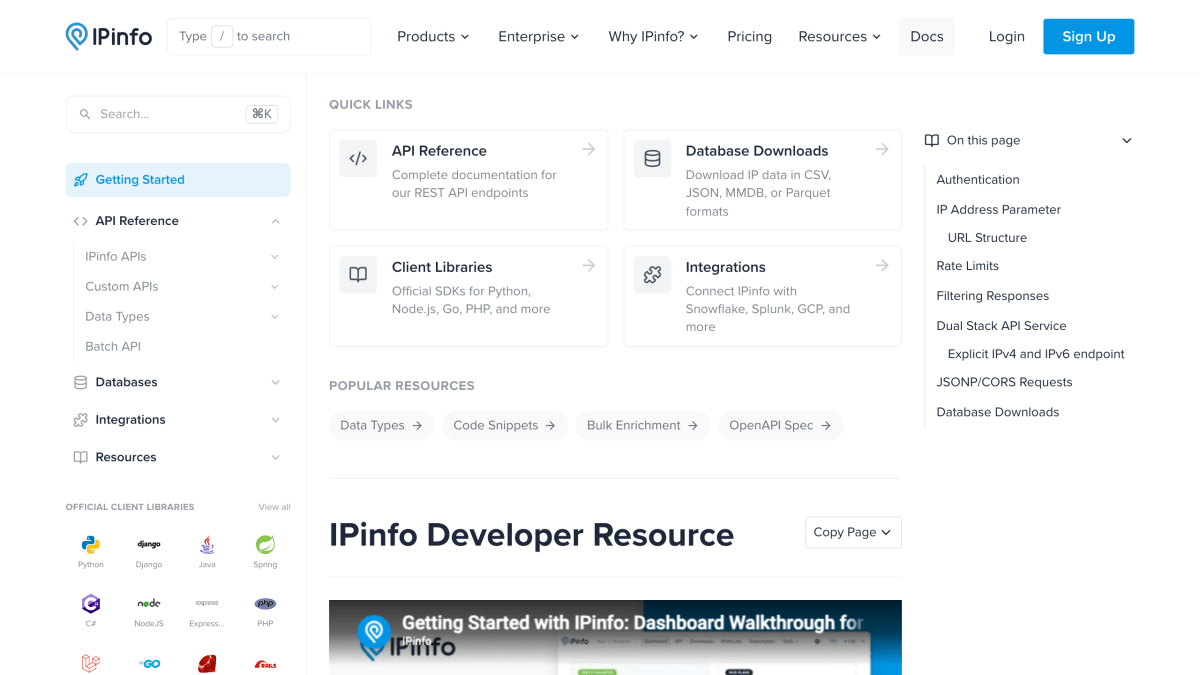
Task: Open Rails client library icon
Action: (x=265, y=663)
